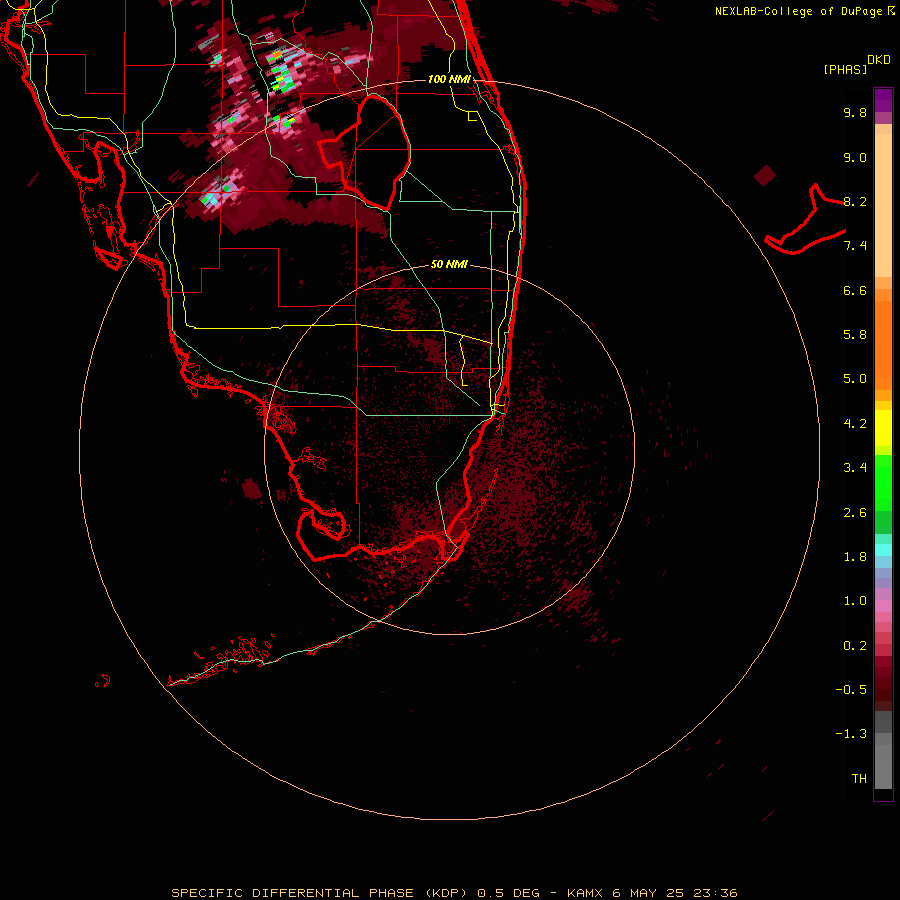Click the isolated dark red square echo offshore
The height and width of the screenshot is (900, 900).
click(765, 176)
